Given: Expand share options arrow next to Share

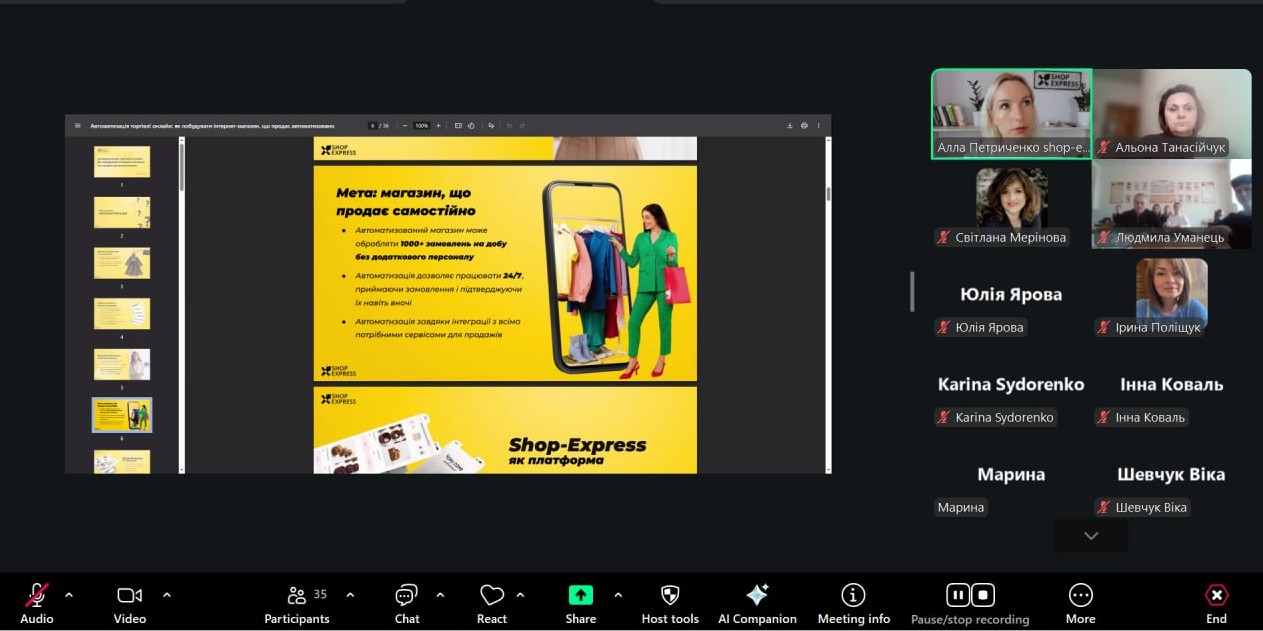Looking at the screenshot, I should pos(618,595).
